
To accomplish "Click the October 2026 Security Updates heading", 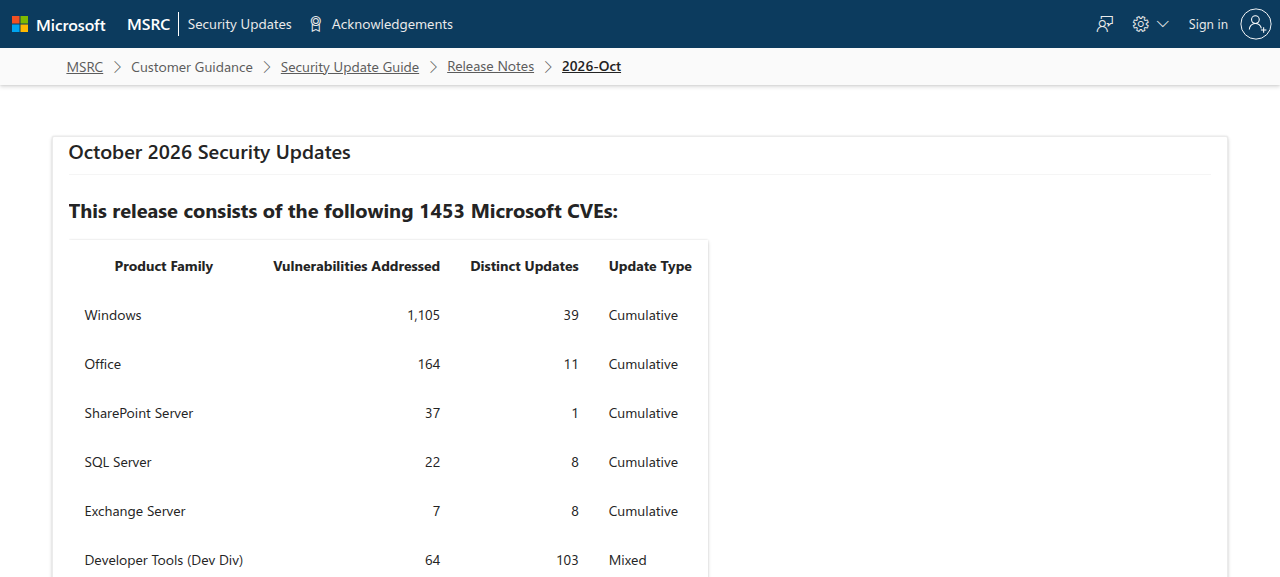I will (x=210, y=153).
